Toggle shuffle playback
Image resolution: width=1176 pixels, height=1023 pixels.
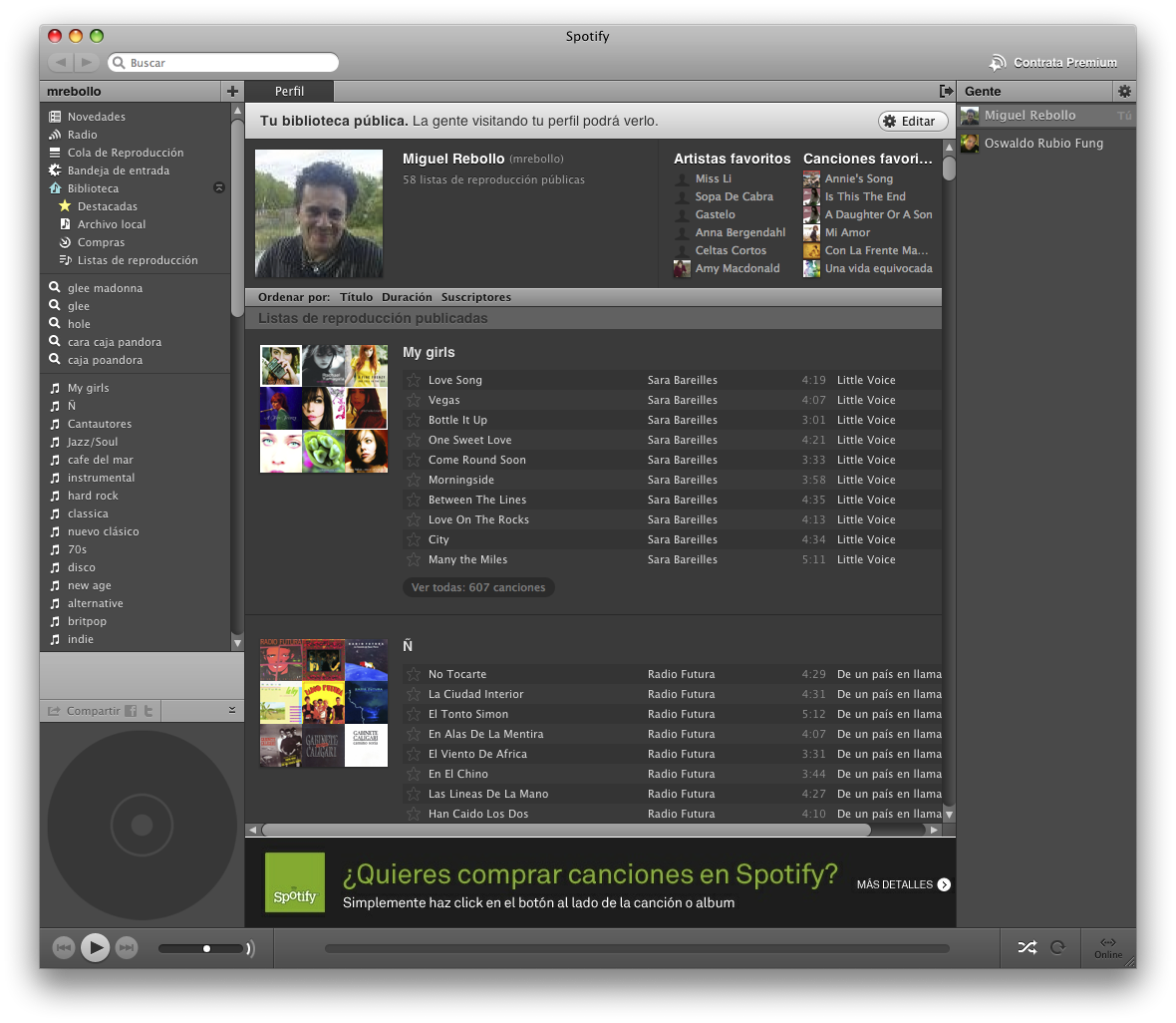[1028, 947]
